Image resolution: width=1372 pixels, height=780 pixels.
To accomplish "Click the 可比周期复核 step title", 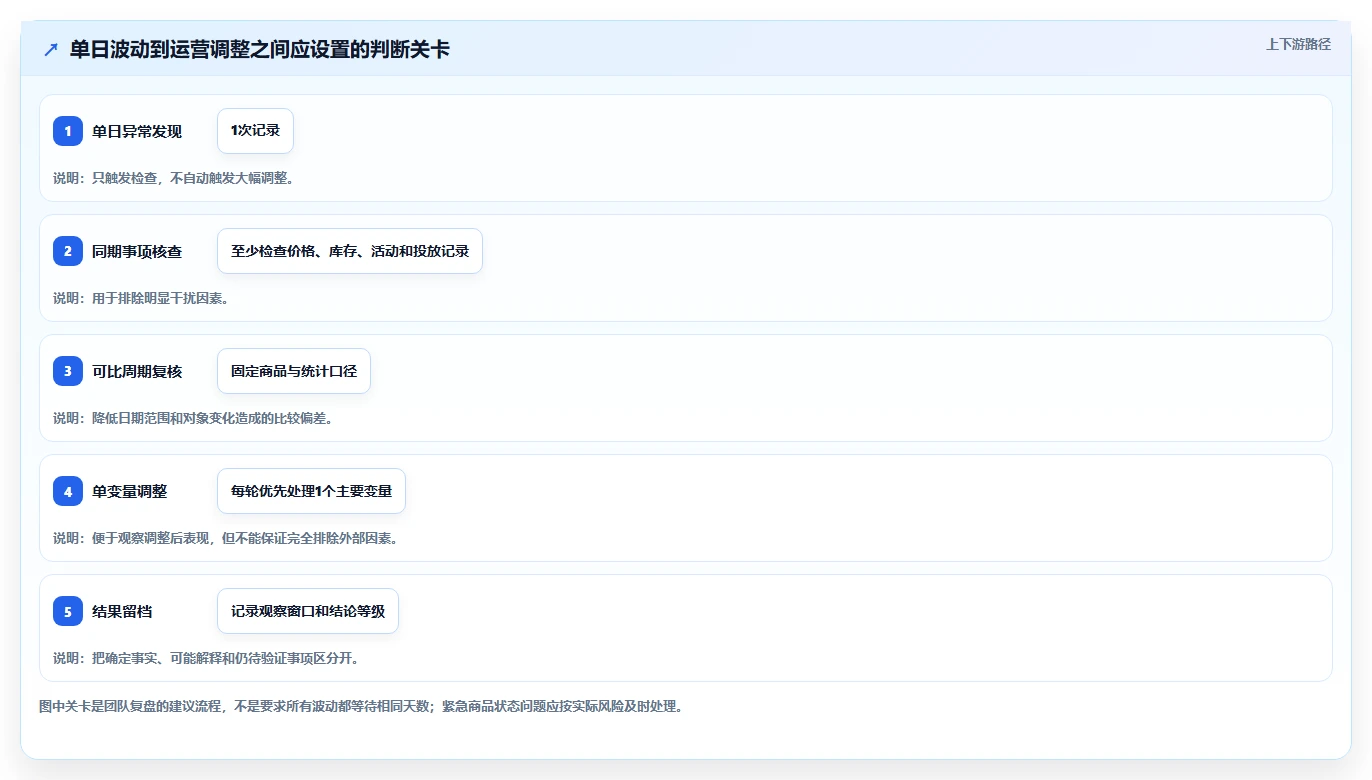I will [x=137, y=372].
